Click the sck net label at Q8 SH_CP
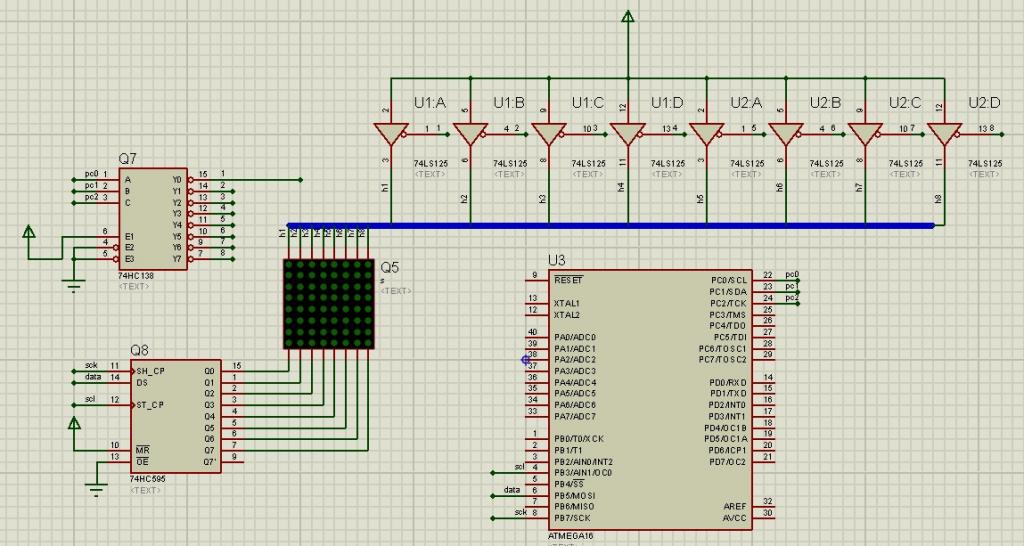1024x546 pixels. click(91, 366)
